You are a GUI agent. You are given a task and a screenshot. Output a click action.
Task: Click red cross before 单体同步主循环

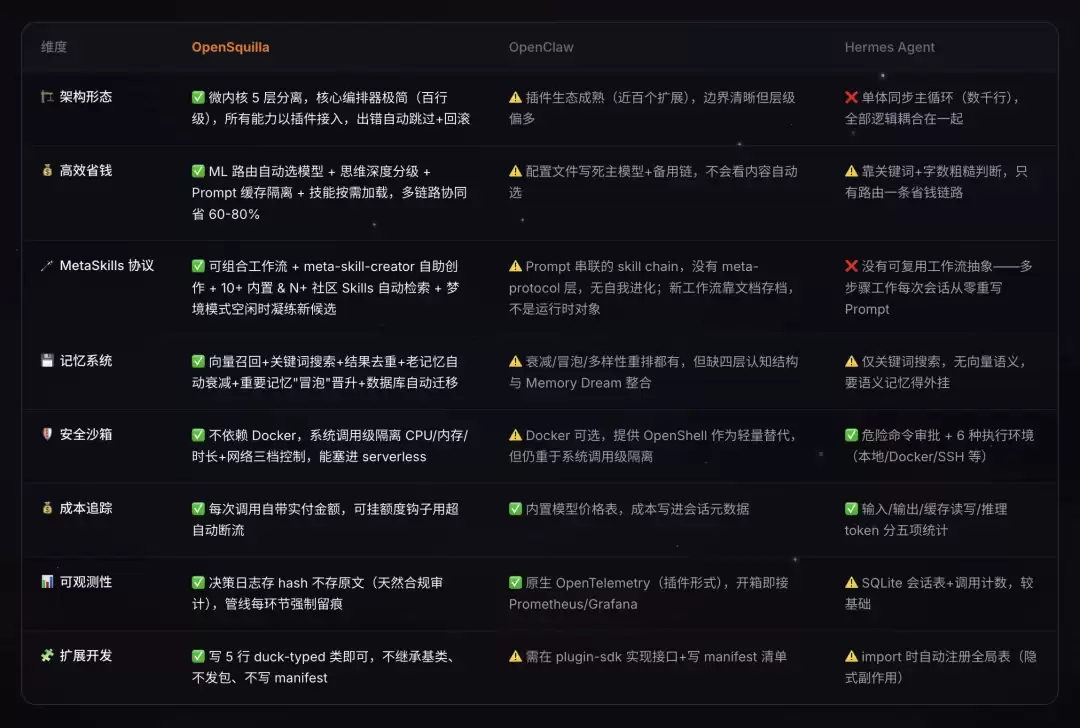(x=851, y=97)
